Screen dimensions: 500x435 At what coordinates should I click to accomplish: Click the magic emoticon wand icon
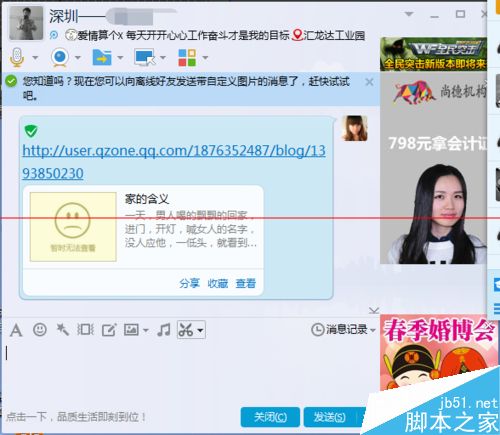(x=62, y=330)
